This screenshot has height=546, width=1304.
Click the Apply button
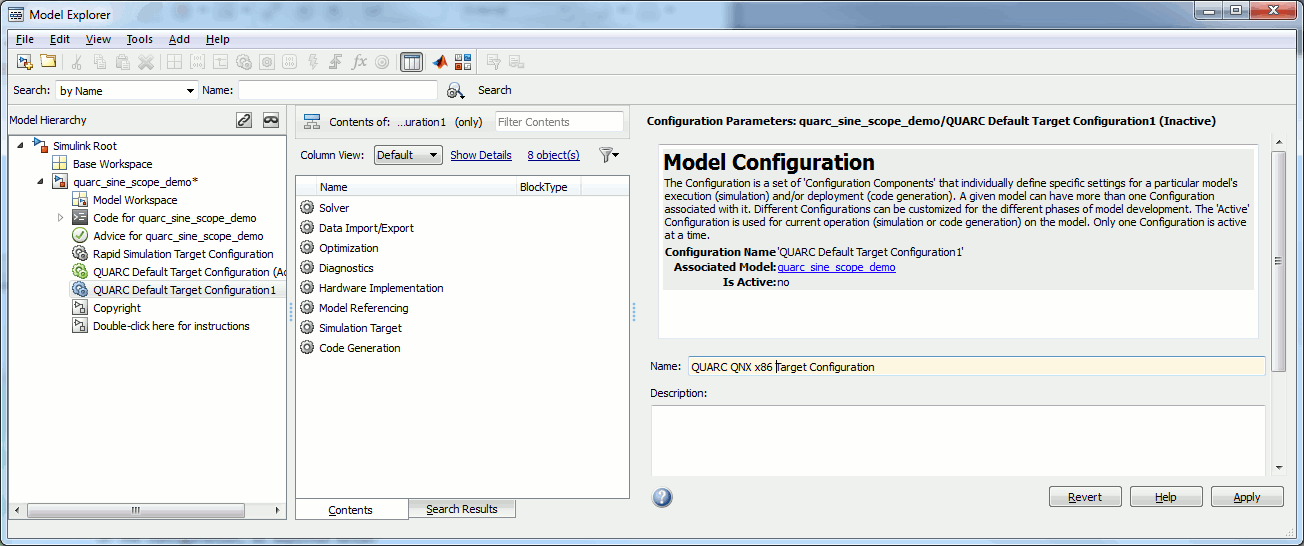pos(1246,497)
